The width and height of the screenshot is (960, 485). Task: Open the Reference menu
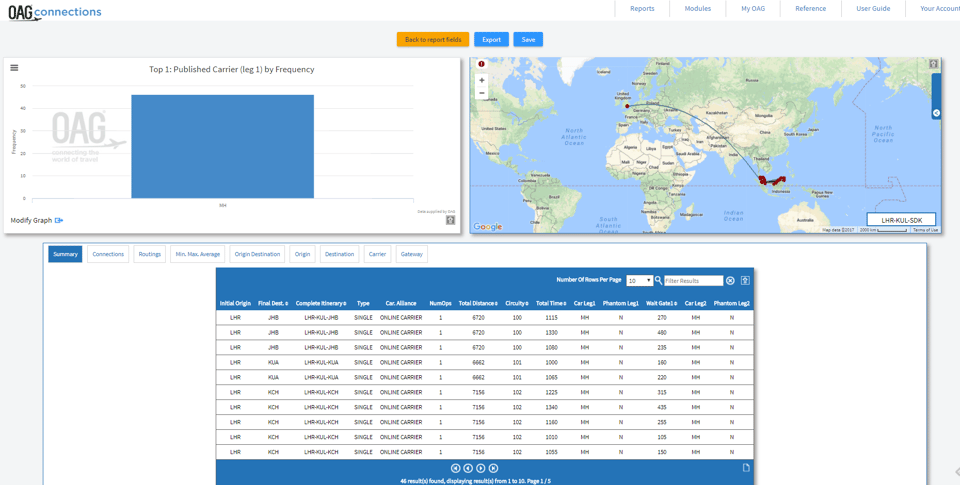point(811,9)
